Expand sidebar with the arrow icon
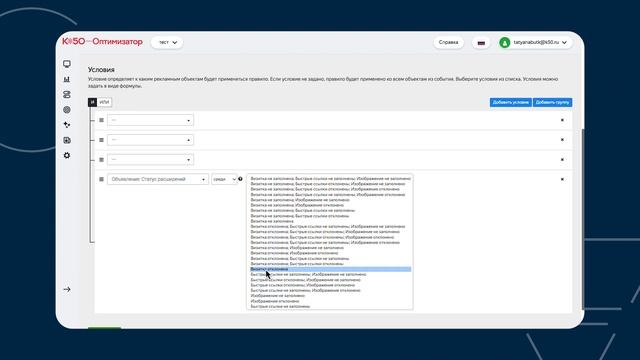Viewport: 640px width, 360px height. click(67, 289)
